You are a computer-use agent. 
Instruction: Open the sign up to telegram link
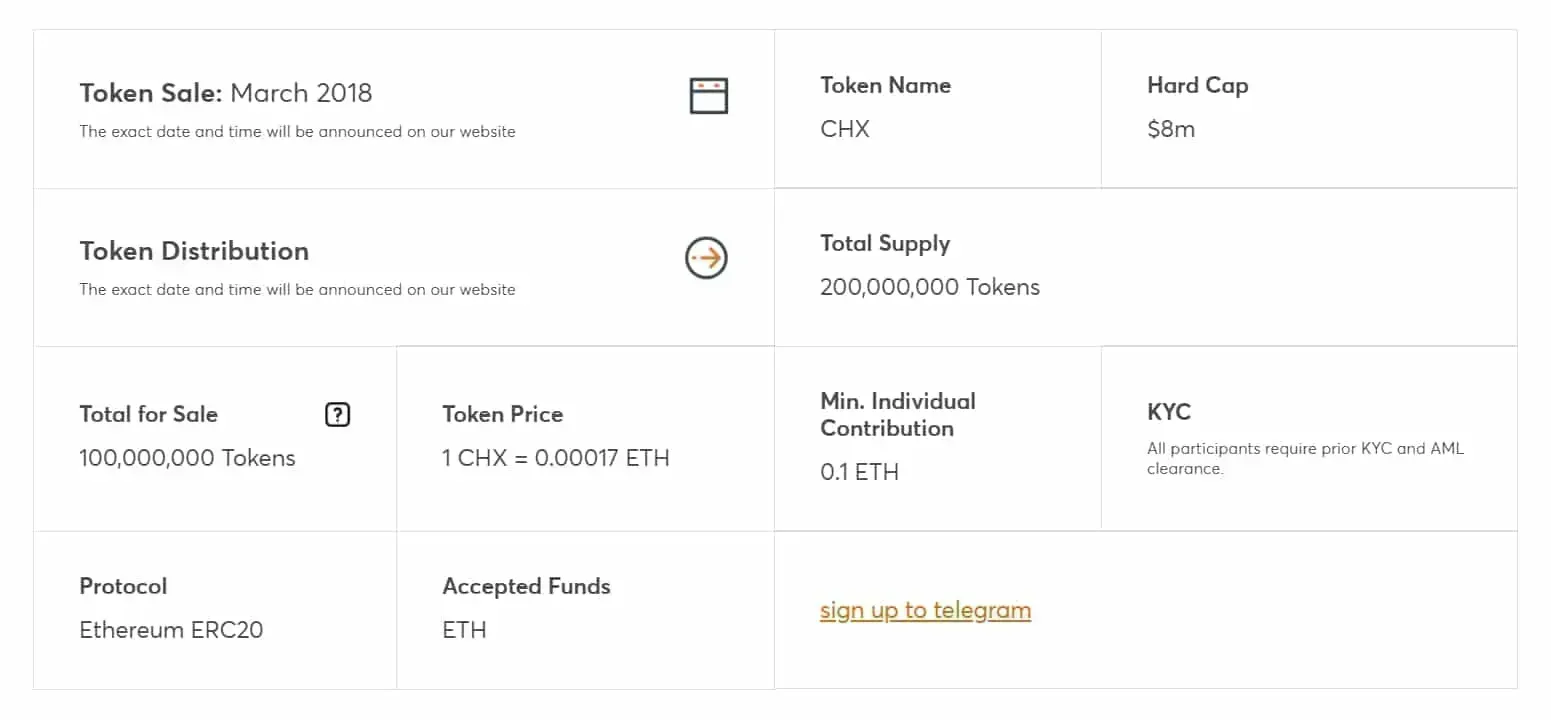(x=925, y=610)
